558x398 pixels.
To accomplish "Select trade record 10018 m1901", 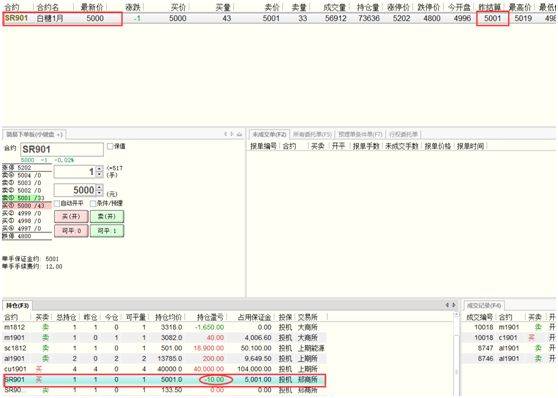I will tap(509, 327).
